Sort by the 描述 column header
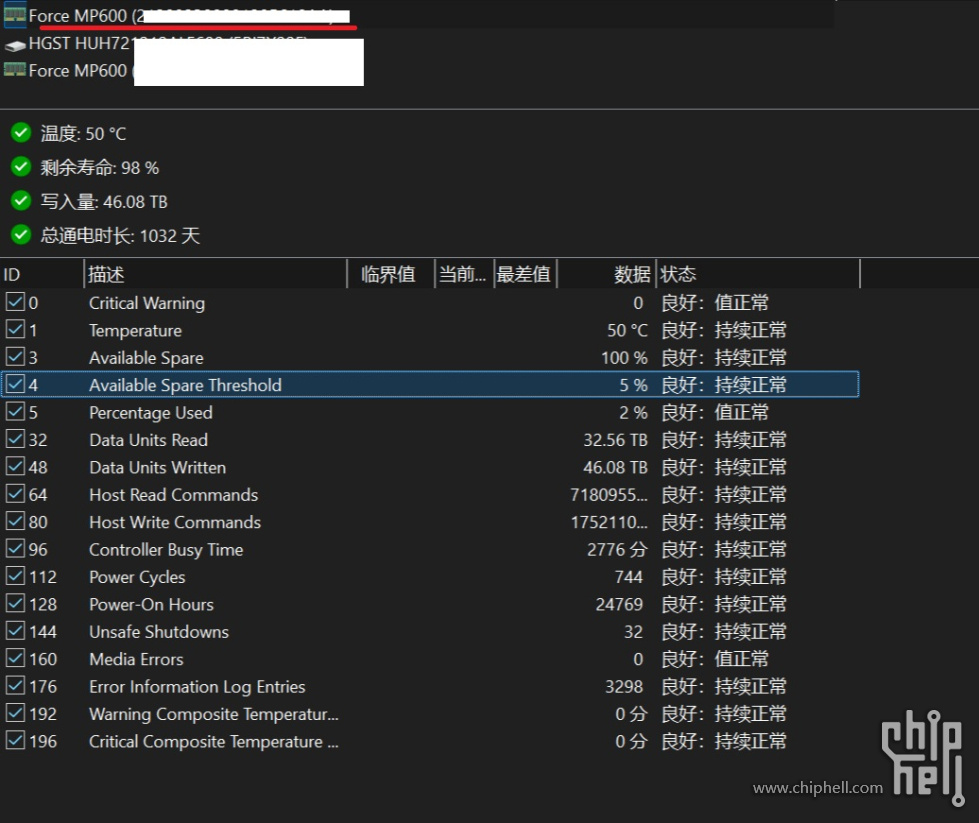Image resolution: width=979 pixels, height=823 pixels. click(x=215, y=274)
